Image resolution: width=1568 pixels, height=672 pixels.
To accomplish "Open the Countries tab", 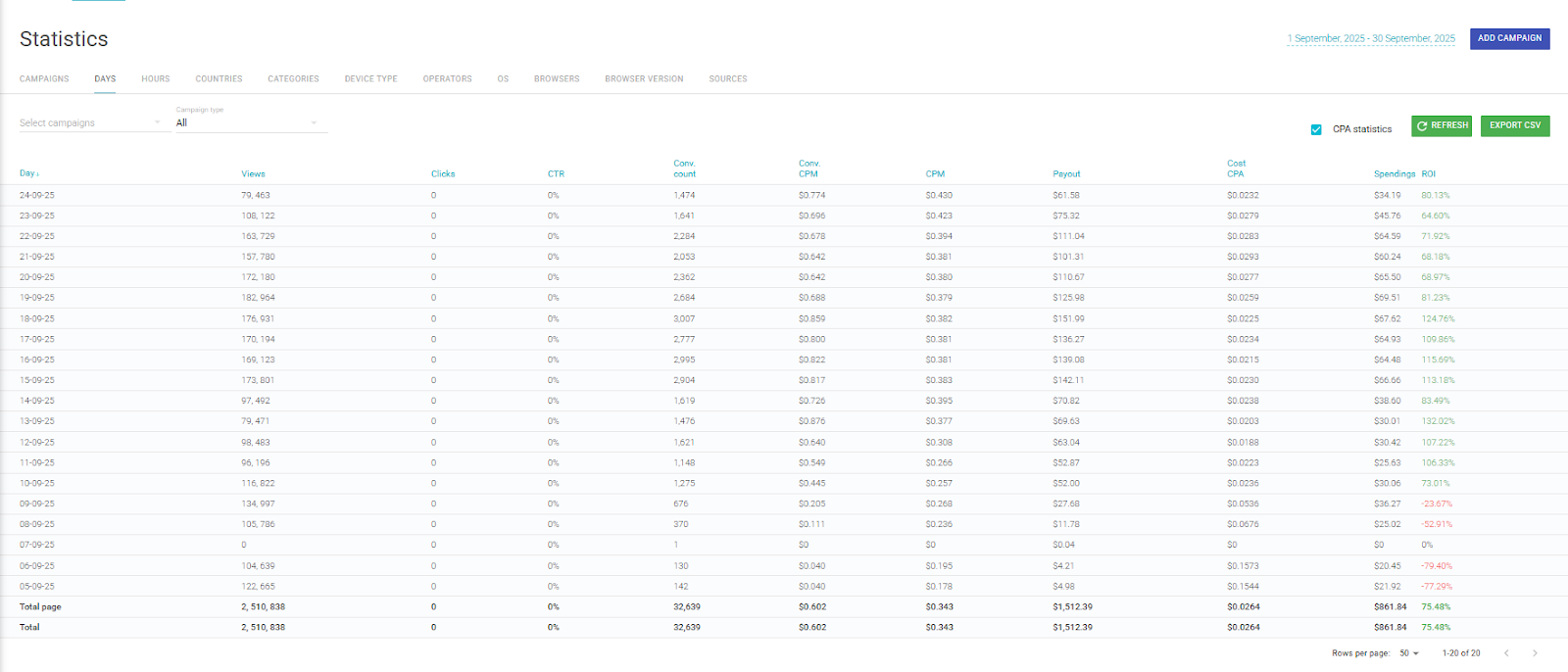I will [x=219, y=79].
